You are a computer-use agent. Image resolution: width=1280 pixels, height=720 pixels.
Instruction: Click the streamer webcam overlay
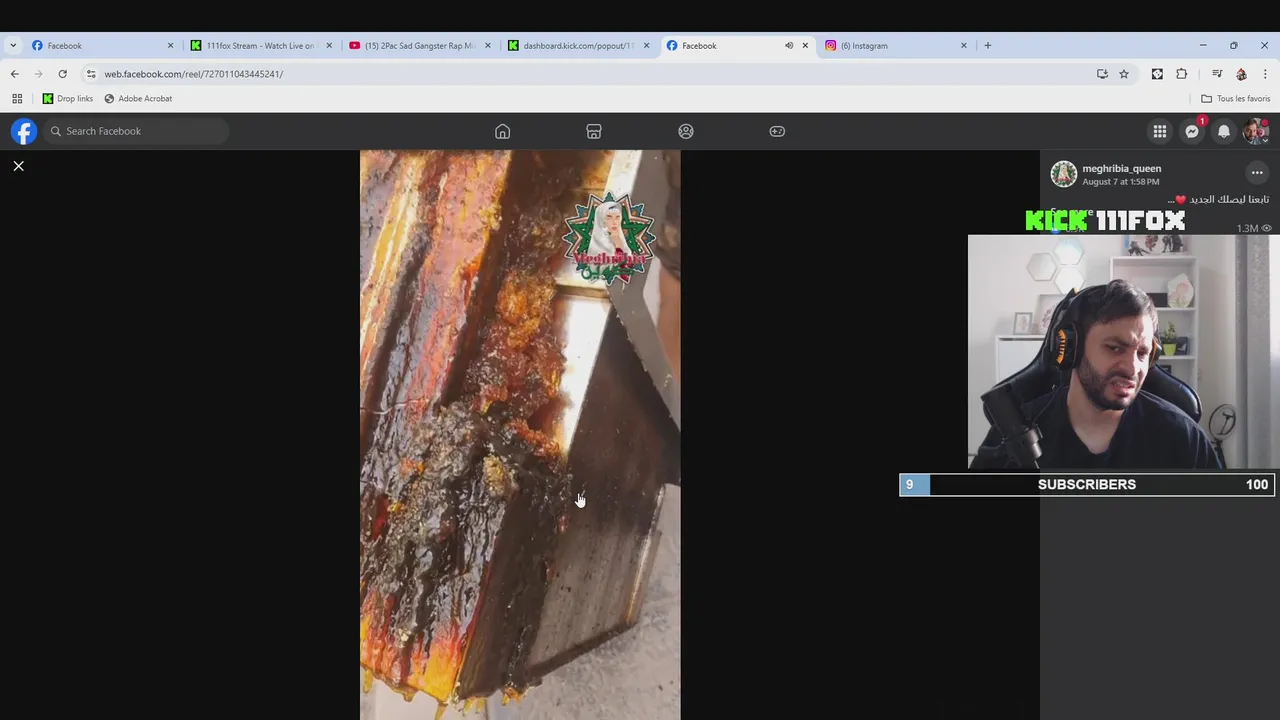click(1120, 352)
